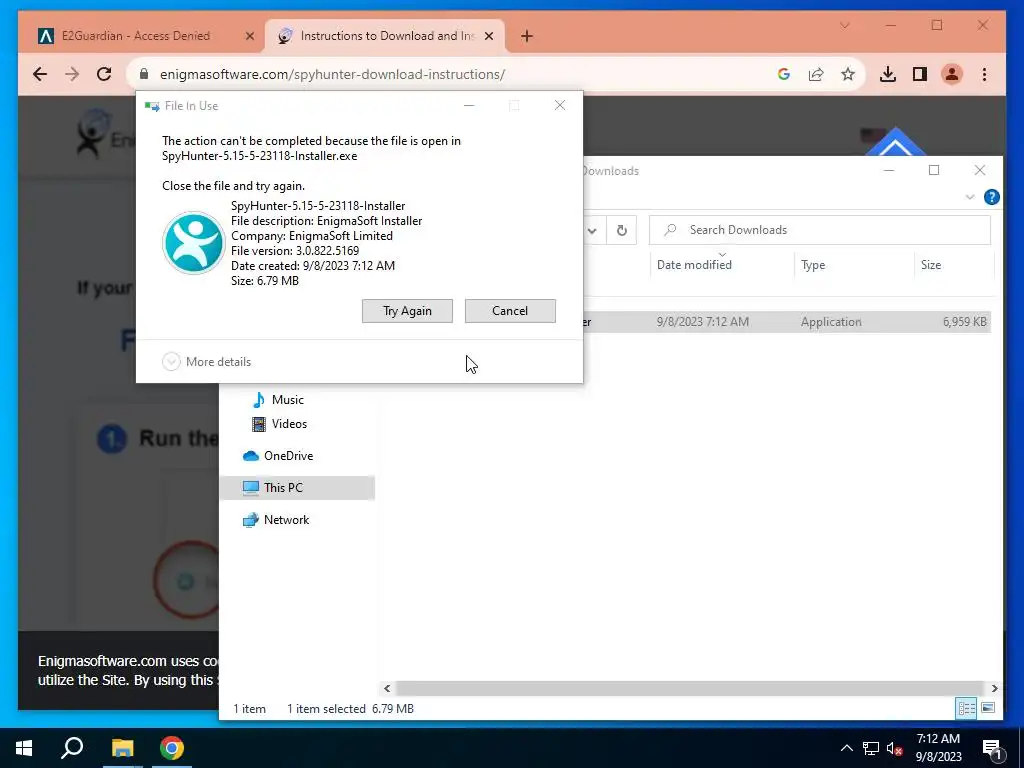Open Videos in Explorer sidebar
Screen dimensions: 1024x768
280,424
